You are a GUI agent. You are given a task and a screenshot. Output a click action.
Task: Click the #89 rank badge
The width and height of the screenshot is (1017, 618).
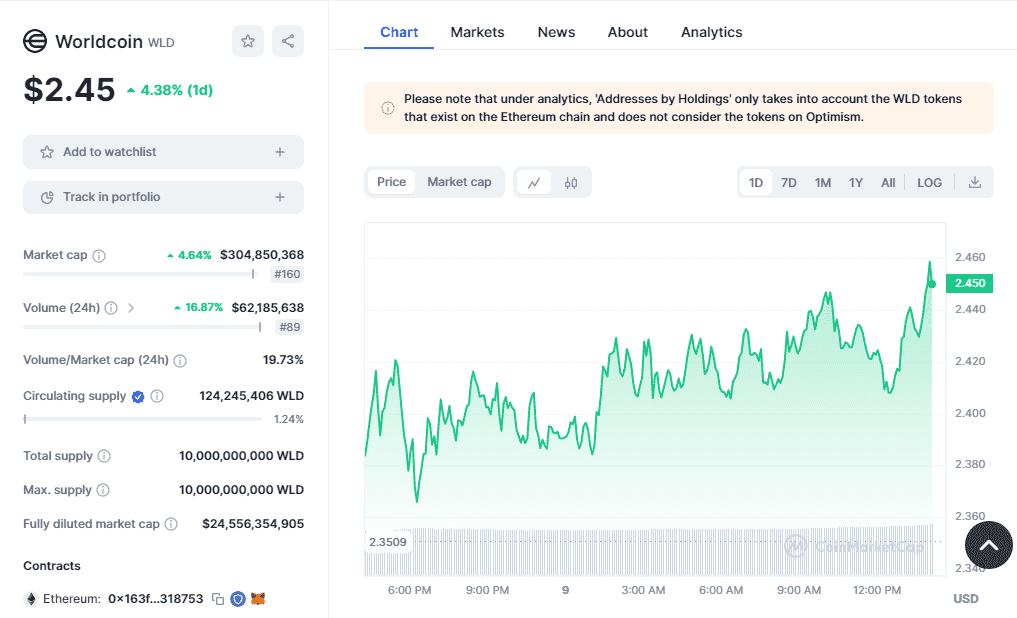[x=290, y=327]
